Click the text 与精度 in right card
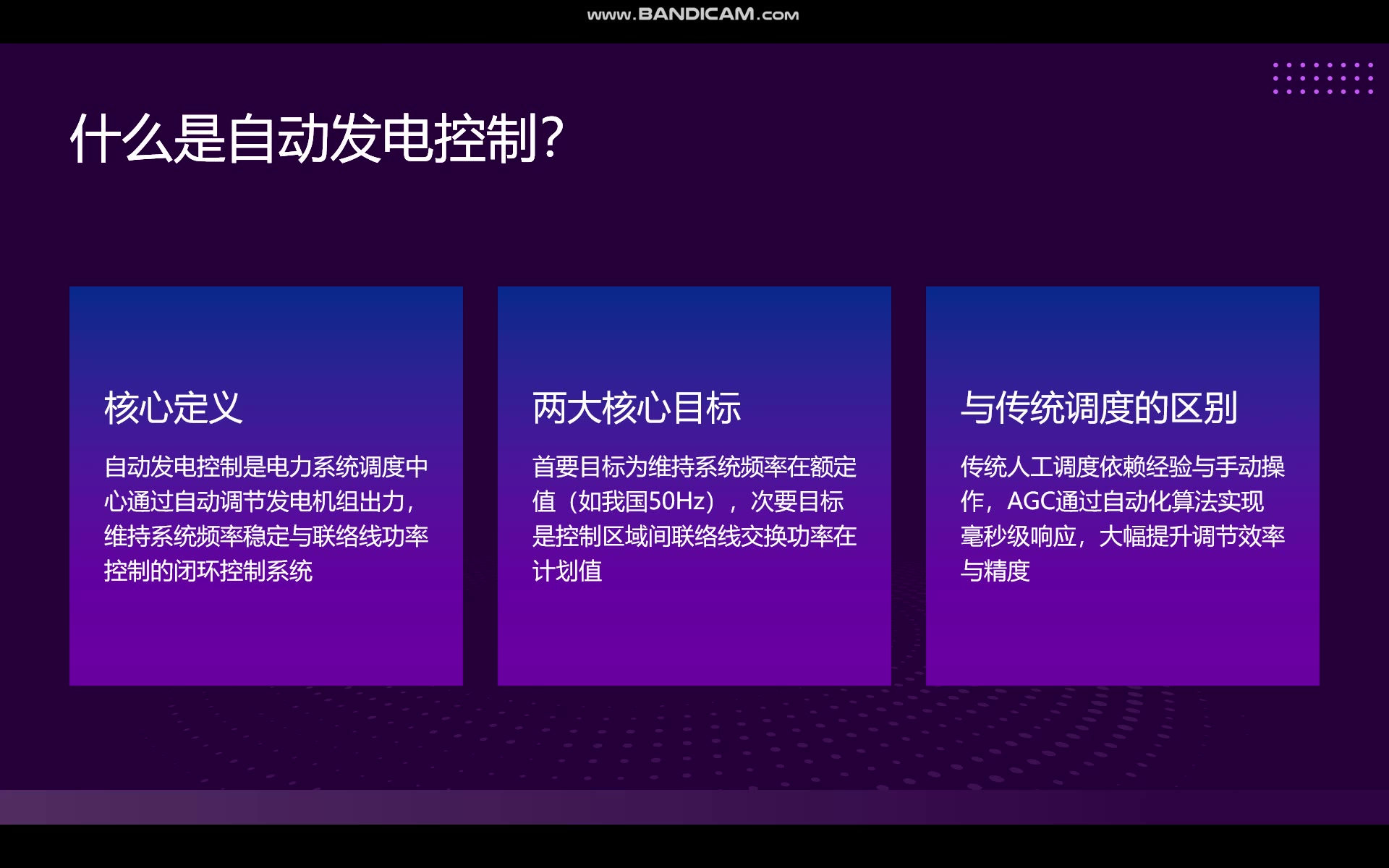 coord(995,571)
